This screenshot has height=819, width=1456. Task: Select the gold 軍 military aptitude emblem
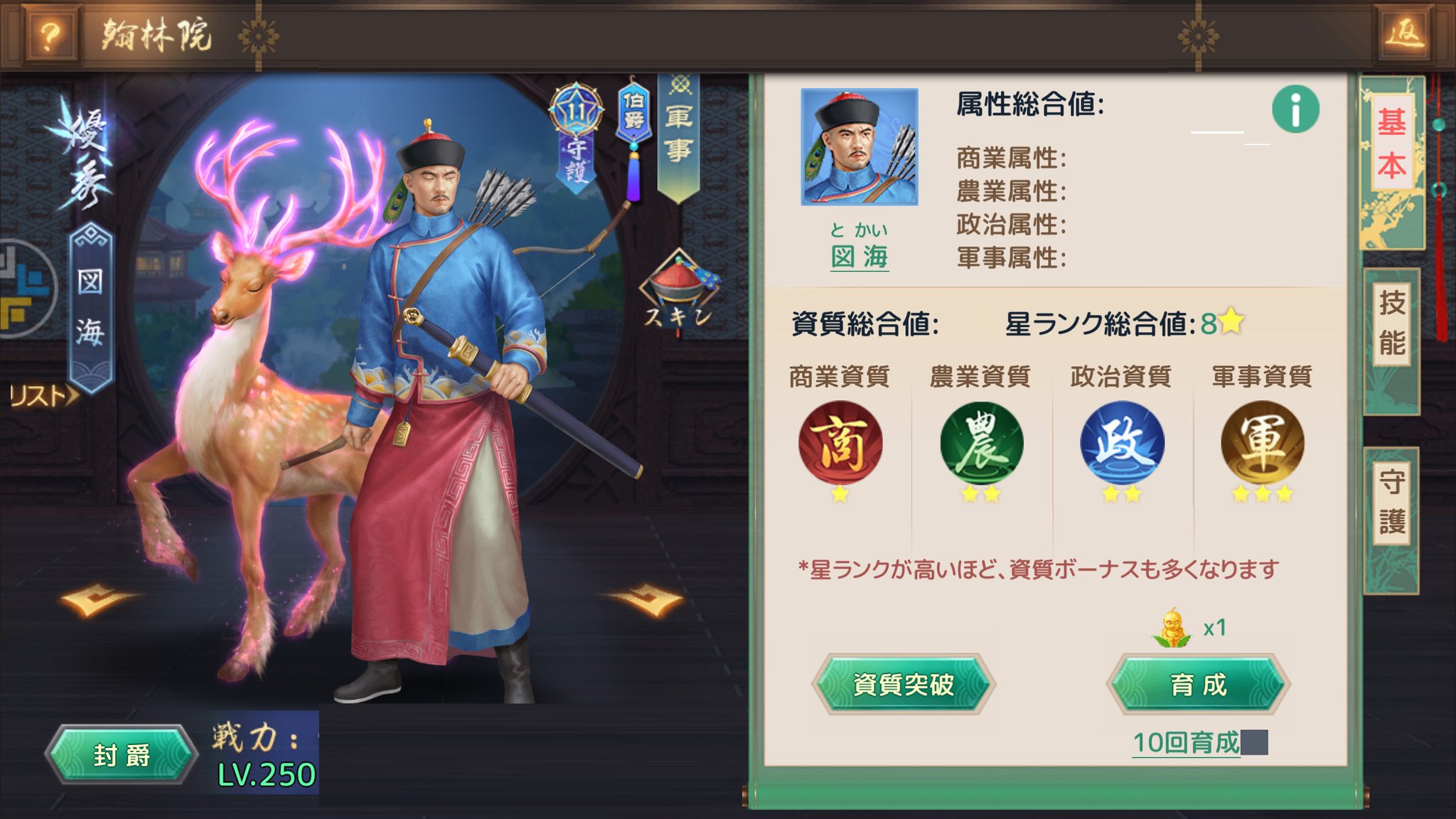click(1262, 444)
